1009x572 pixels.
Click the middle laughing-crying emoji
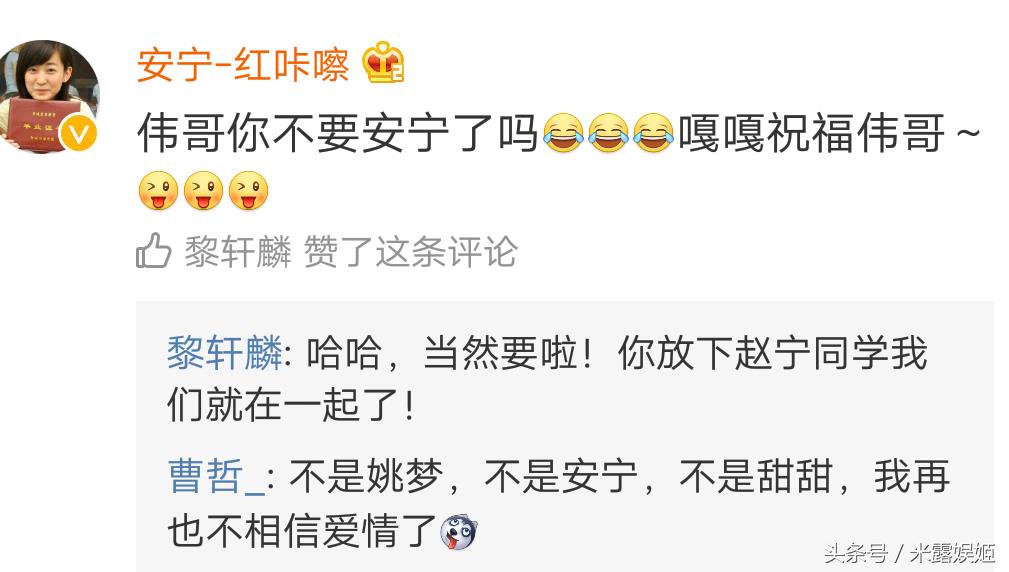(x=608, y=133)
